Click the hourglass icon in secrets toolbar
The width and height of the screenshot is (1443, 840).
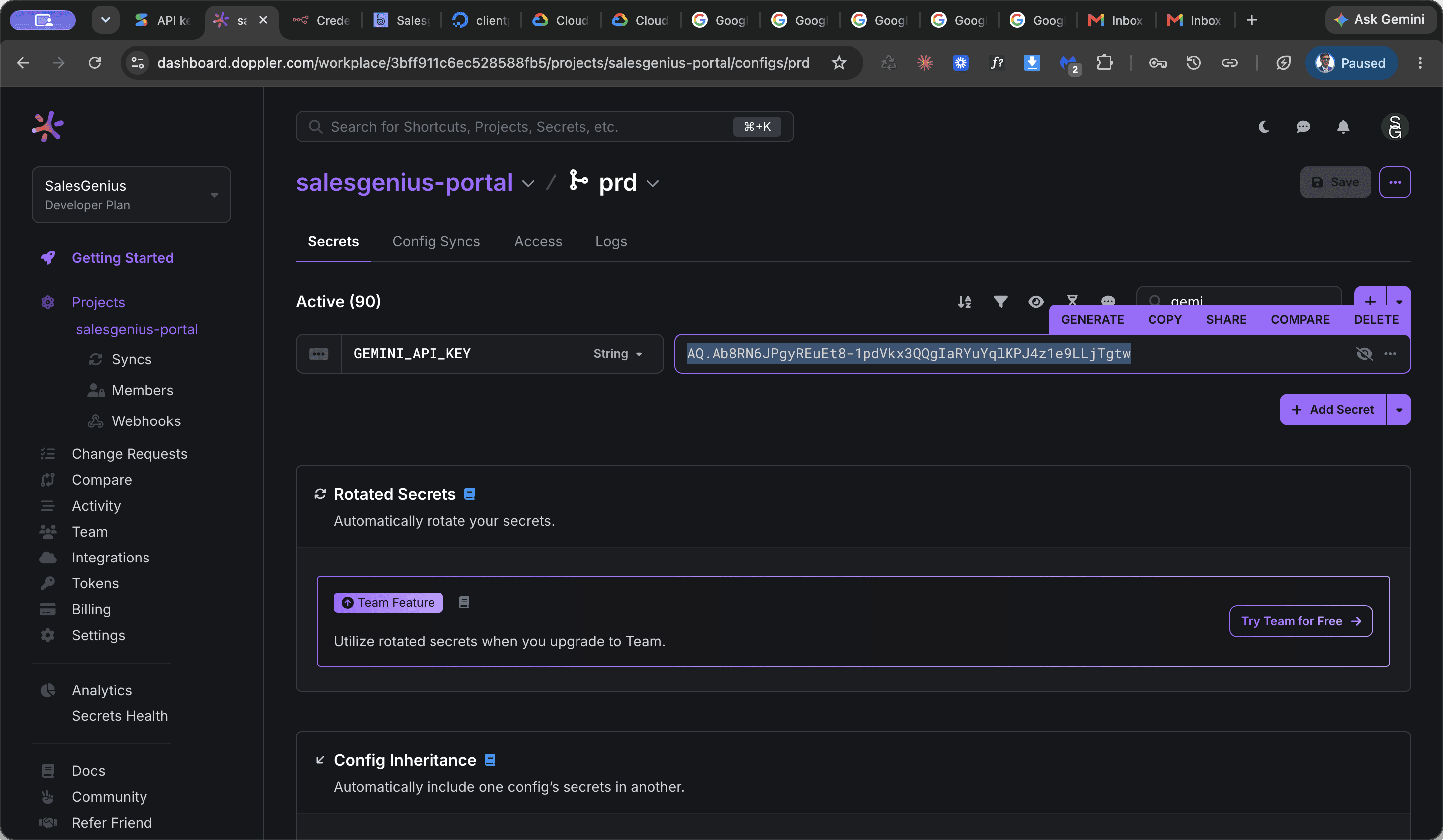pos(1072,299)
